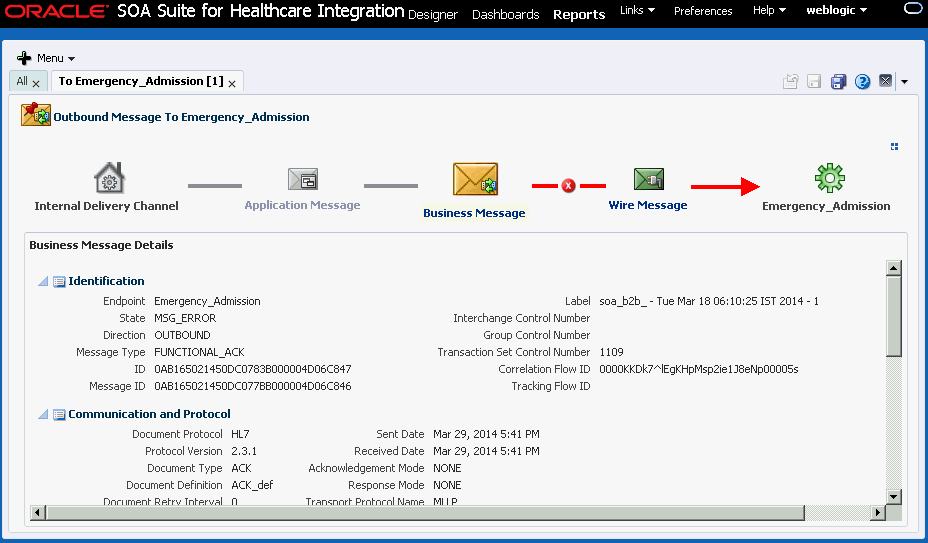Click the Direction value OUTBOUND
Image resolution: width=928 pixels, height=543 pixels.
point(182,335)
